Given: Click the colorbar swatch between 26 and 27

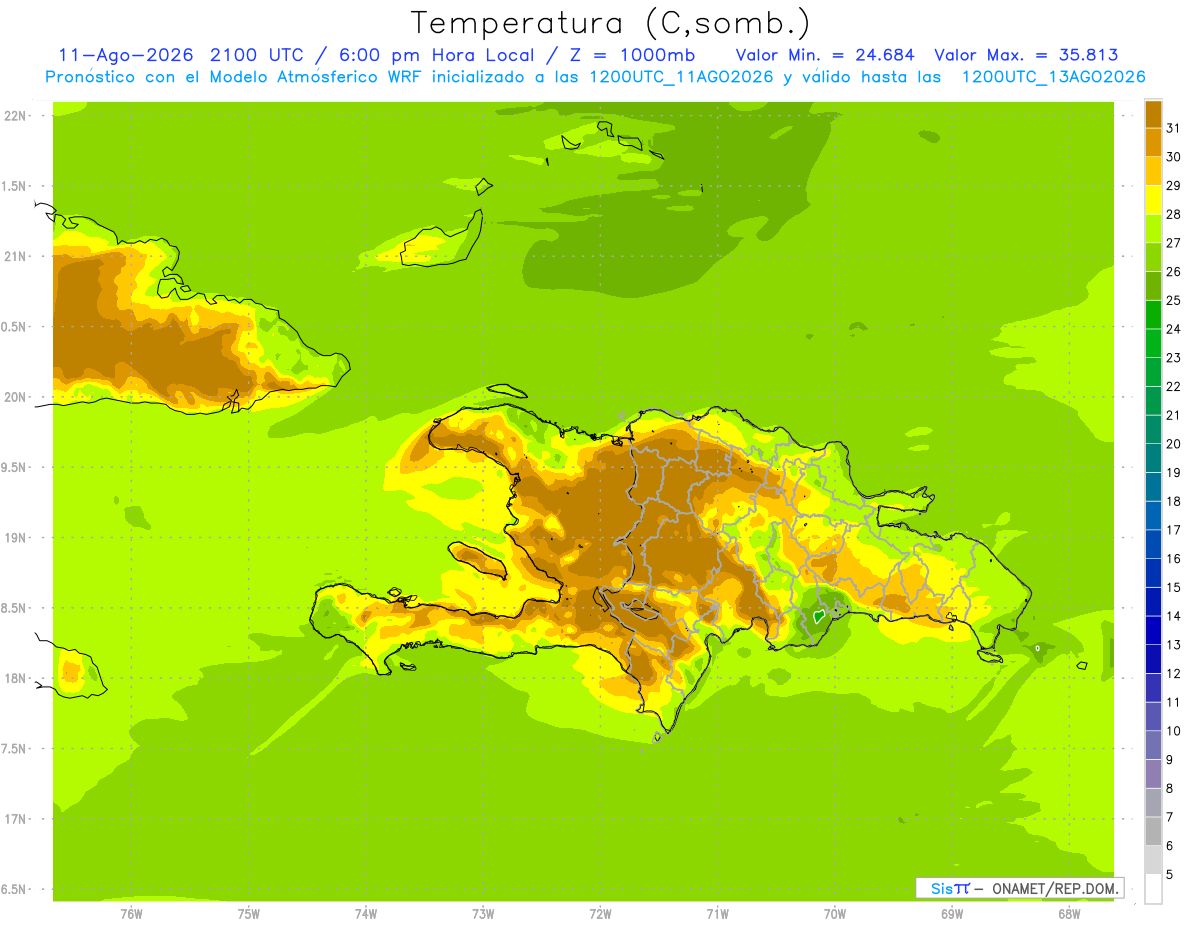Looking at the screenshot, I should coord(1153,257).
